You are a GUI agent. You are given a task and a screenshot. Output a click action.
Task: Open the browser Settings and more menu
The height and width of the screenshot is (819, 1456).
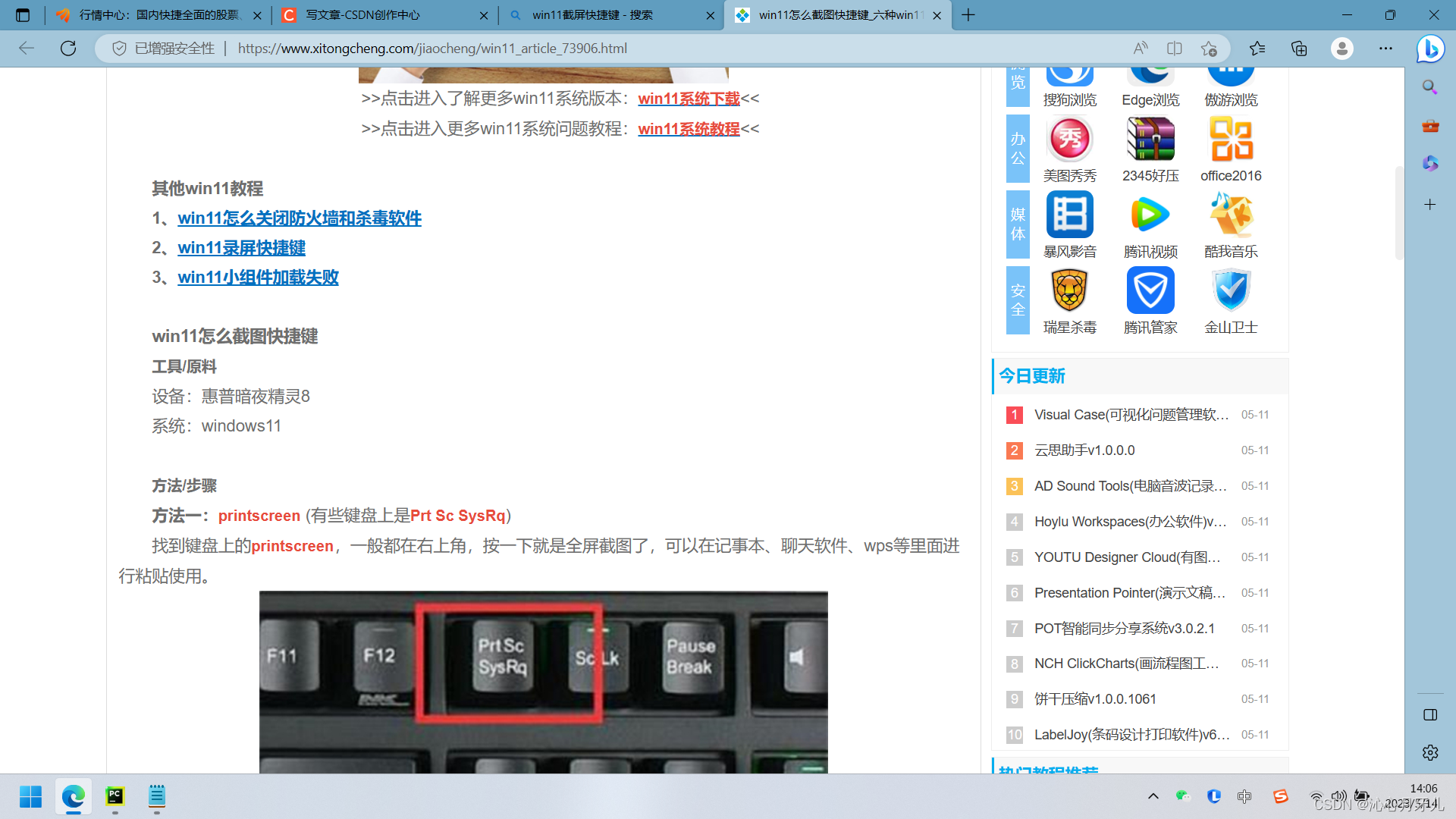tap(1385, 49)
